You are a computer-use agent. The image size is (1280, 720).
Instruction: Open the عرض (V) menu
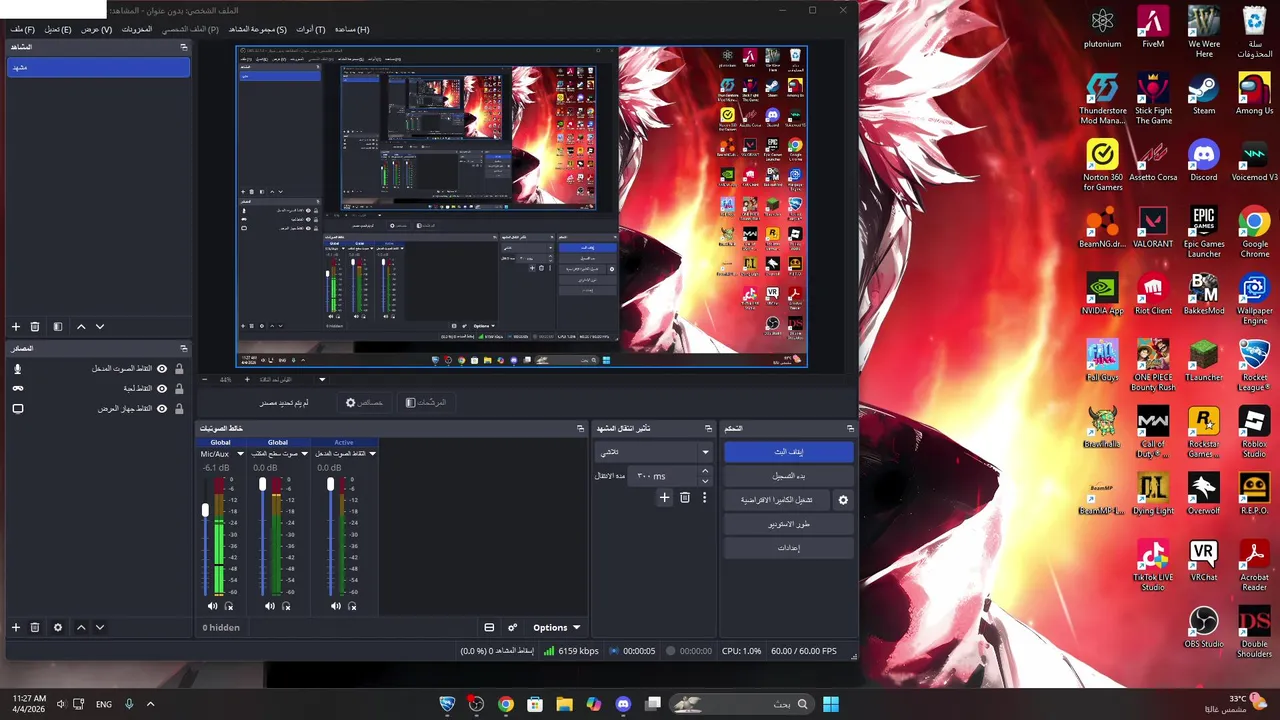pos(96,30)
